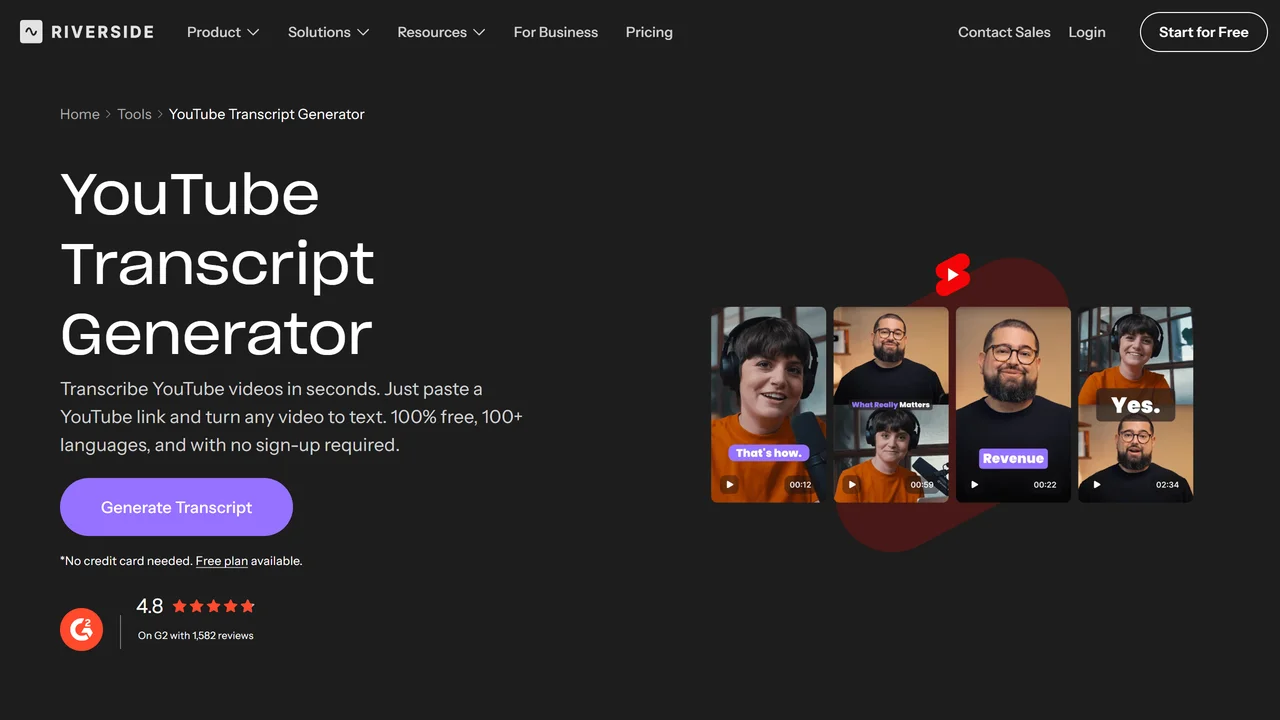Expand the Solutions menu chevron
This screenshot has width=1280, height=720.
[x=363, y=32]
